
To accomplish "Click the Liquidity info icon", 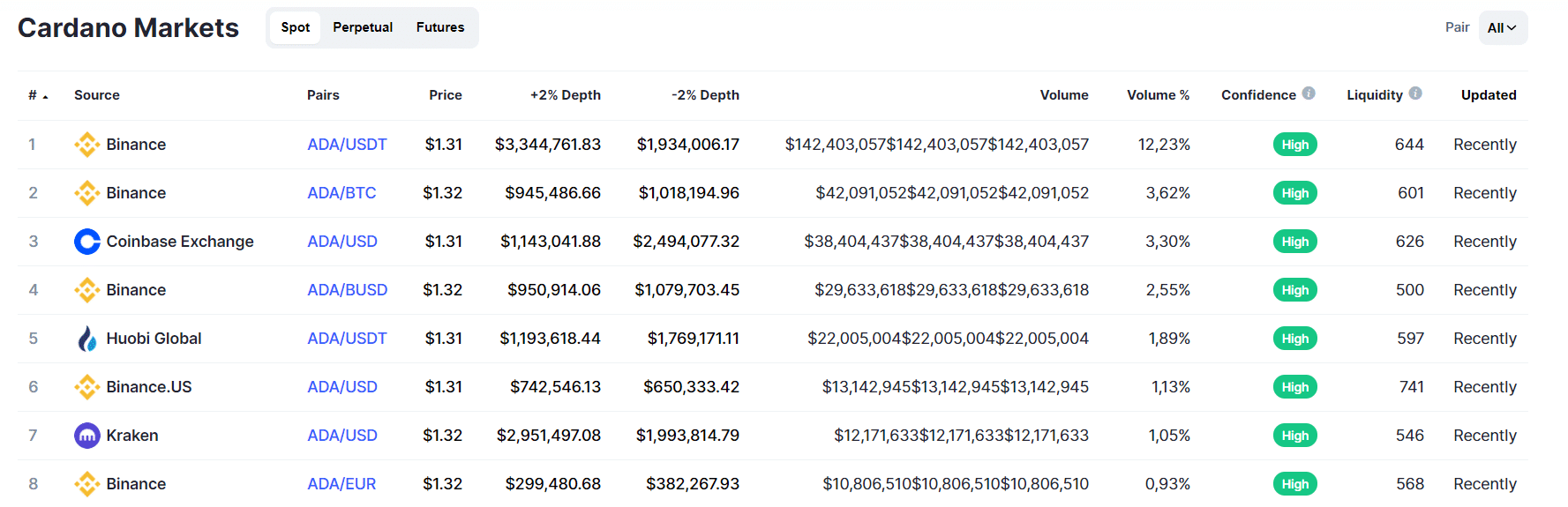I will pyautogui.click(x=1415, y=93).
